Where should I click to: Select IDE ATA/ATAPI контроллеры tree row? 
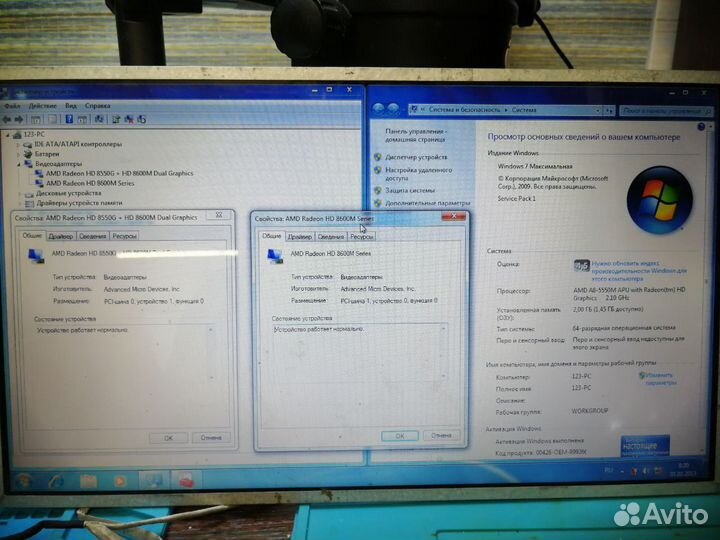(x=73, y=144)
